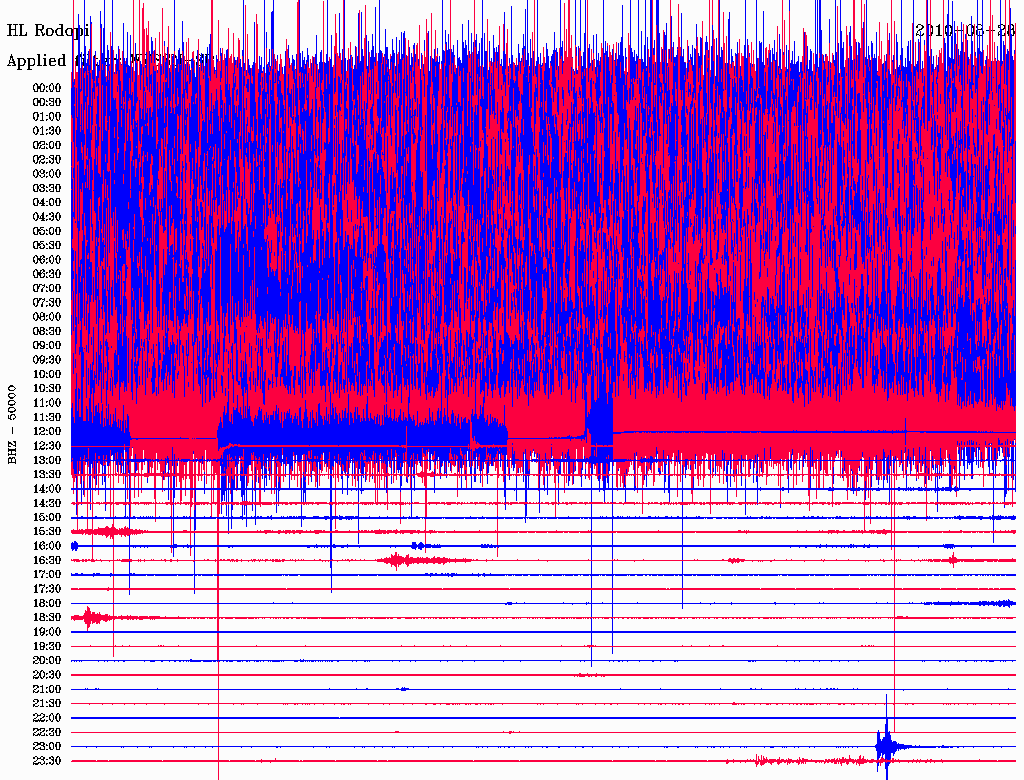Click the small blue event on the 21:00 trace
The image size is (1024, 780).
coord(404,689)
